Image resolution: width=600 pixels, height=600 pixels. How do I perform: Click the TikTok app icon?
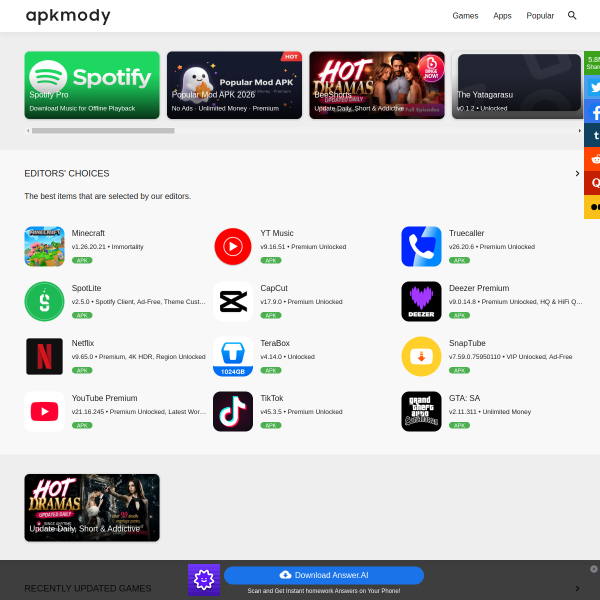(233, 411)
